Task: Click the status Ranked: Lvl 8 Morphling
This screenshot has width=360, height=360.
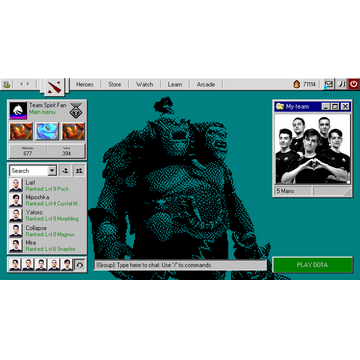Action: pyautogui.click(x=52, y=219)
